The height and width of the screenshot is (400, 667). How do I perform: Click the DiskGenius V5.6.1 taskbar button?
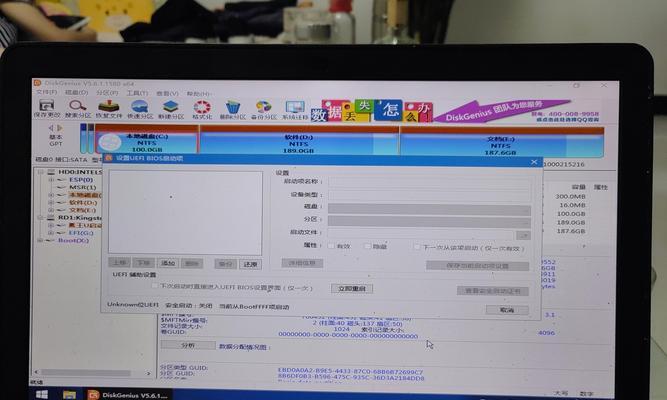pyautogui.click(x=128, y=395)
